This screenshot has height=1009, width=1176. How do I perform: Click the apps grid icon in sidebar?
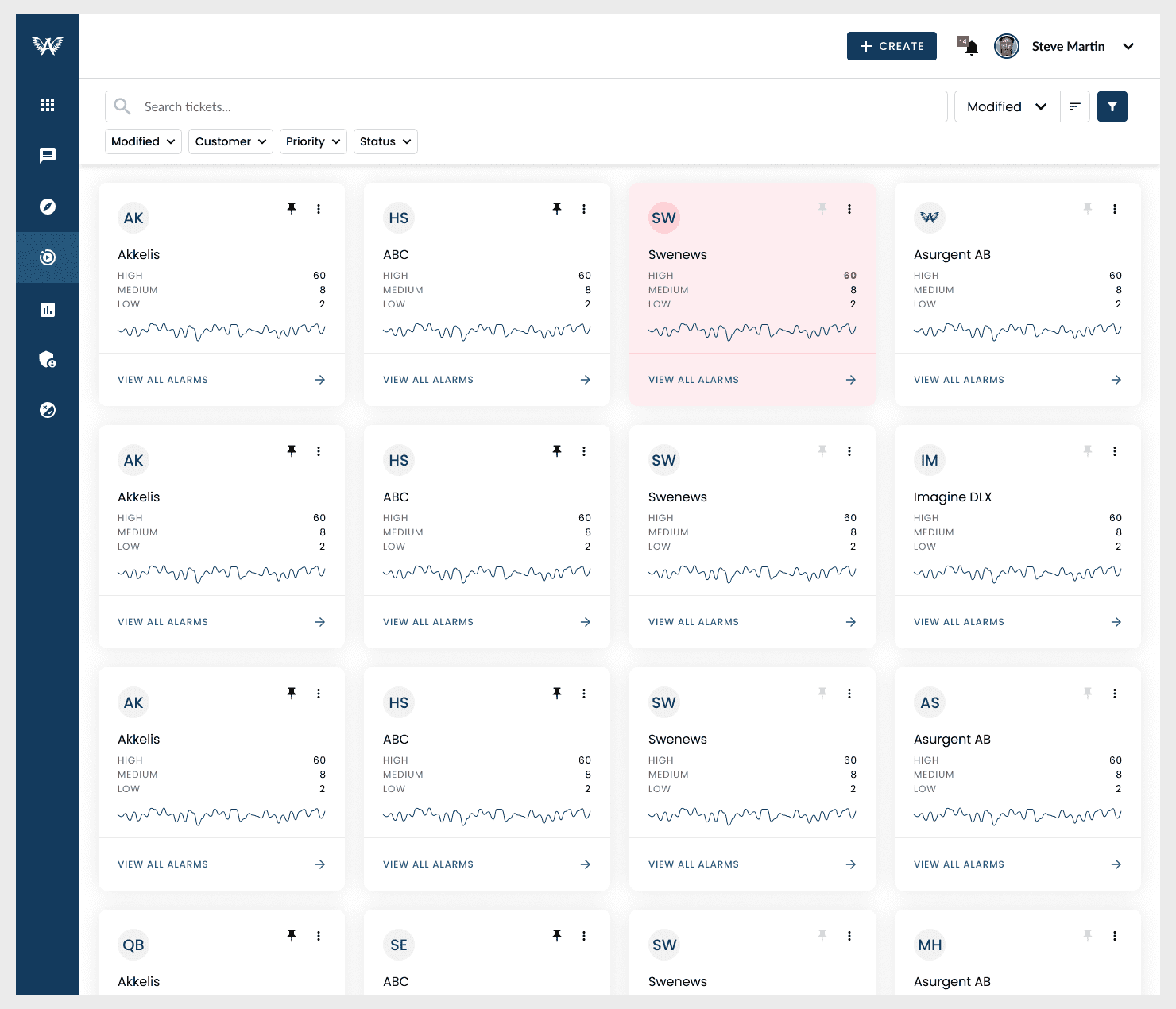click(x=48, y=105)
